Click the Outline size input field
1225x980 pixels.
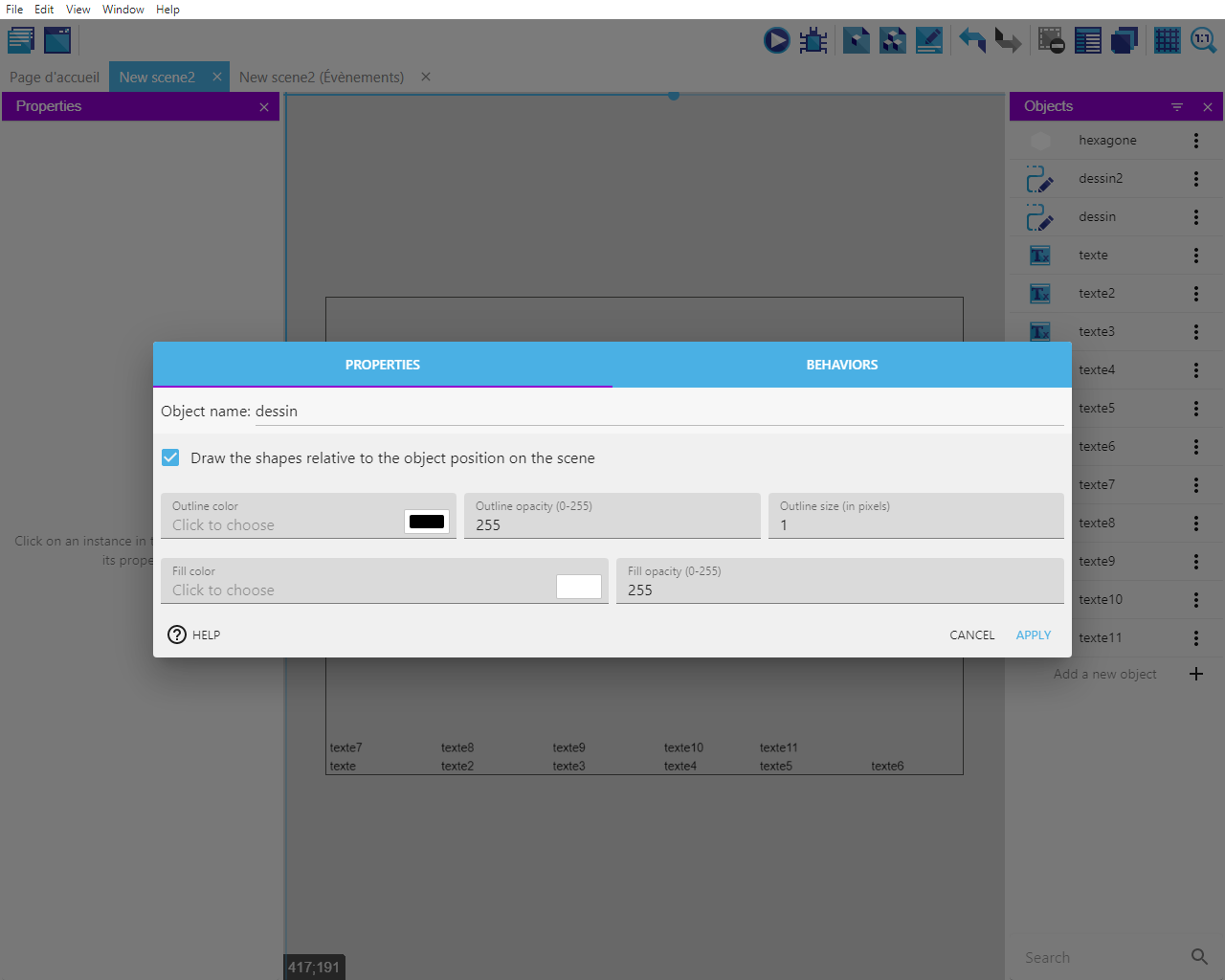[916, 524]
